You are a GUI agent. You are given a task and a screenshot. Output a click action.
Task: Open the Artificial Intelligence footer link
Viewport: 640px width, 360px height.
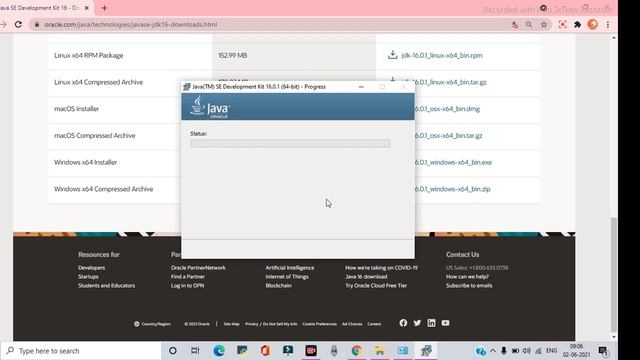click(290, 268)
